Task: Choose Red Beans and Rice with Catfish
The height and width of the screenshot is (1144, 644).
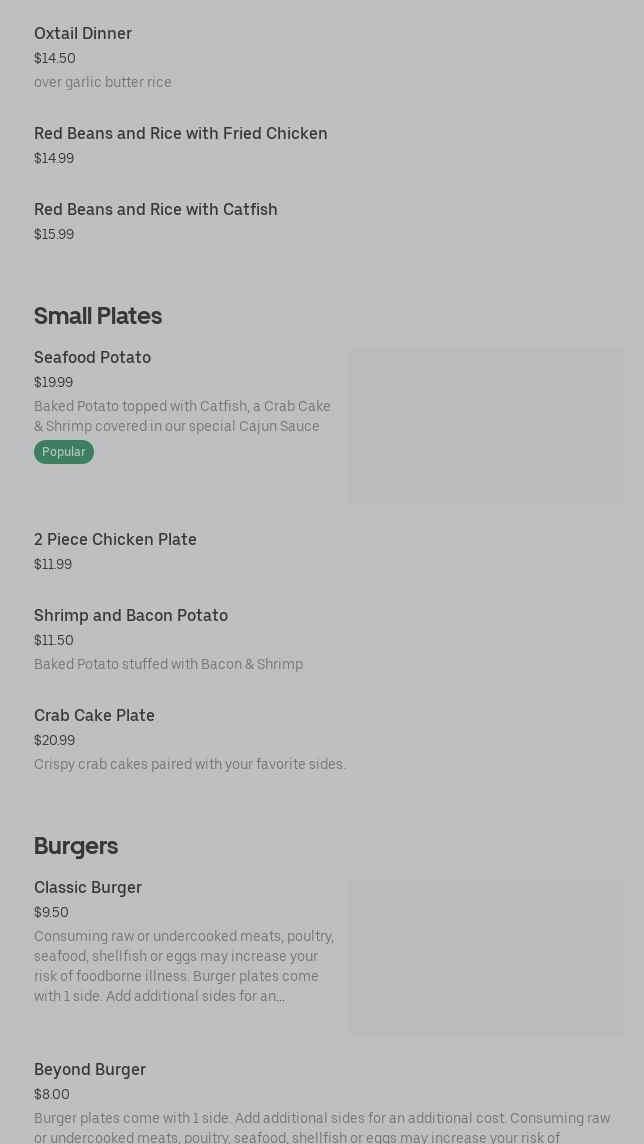Action: pos(156,210)
